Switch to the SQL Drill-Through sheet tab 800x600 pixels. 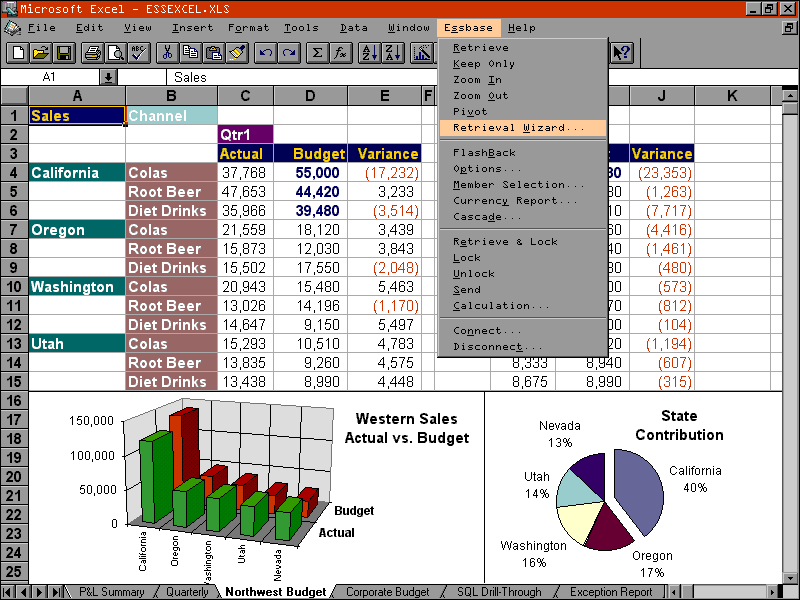pos(499,592)
